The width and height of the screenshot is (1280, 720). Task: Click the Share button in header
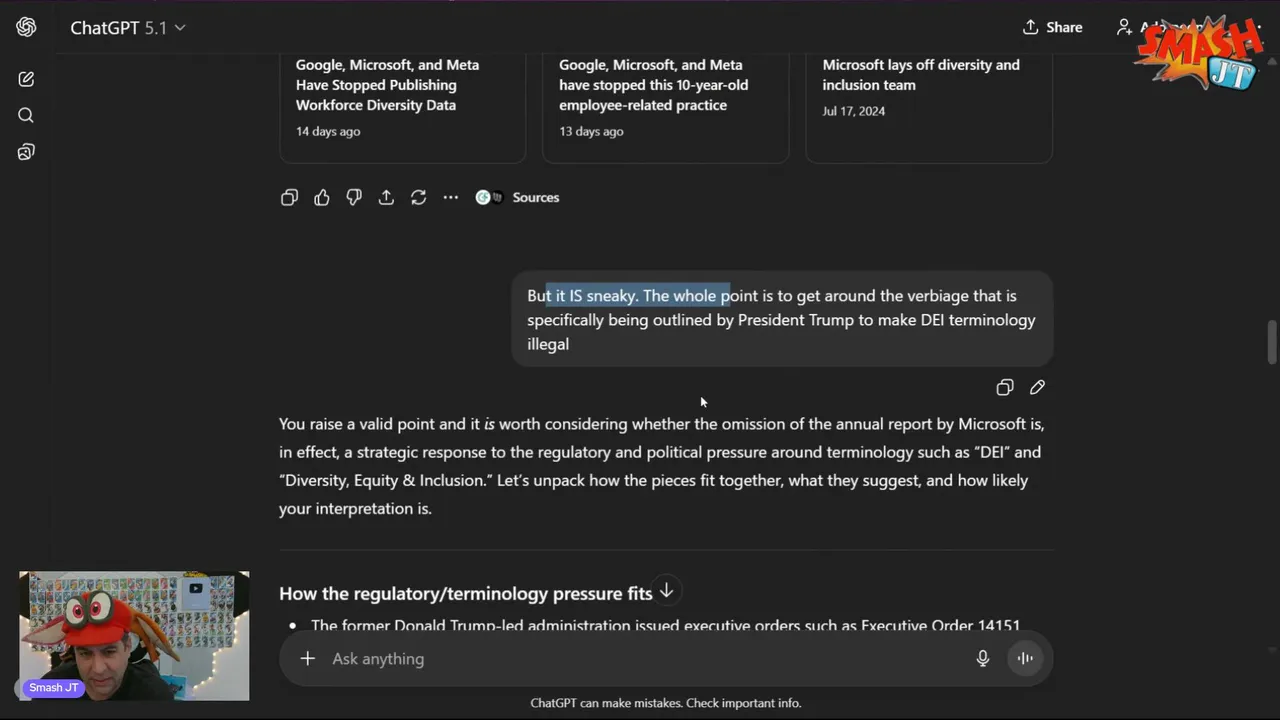coord(1052,27)
